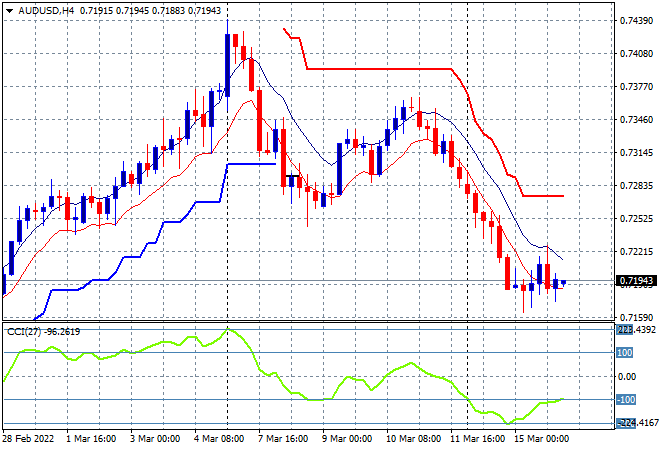Click the CCI 0.00 level label
The image size is (660, 450).
[625, 377]
